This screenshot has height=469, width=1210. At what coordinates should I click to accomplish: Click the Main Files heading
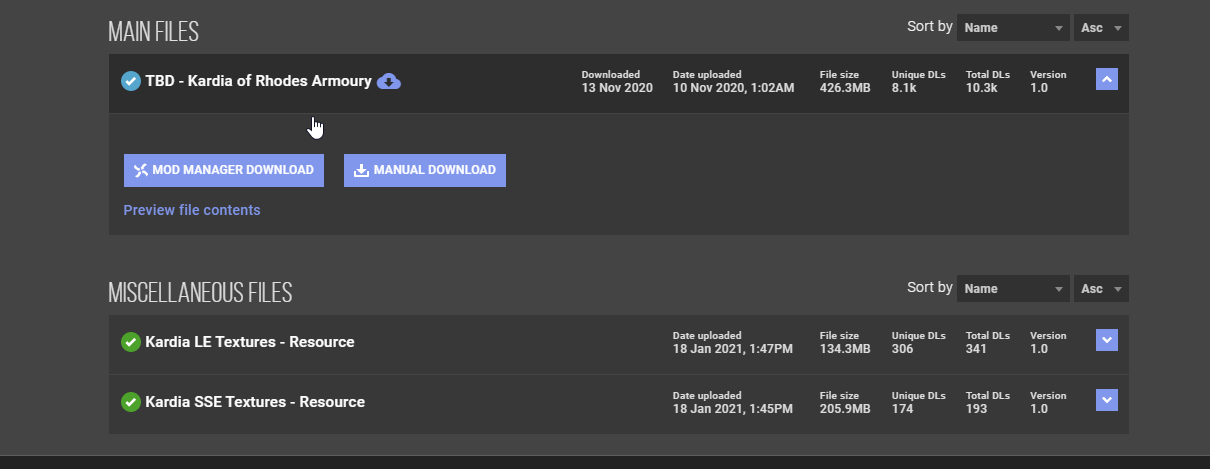(154, 32)
